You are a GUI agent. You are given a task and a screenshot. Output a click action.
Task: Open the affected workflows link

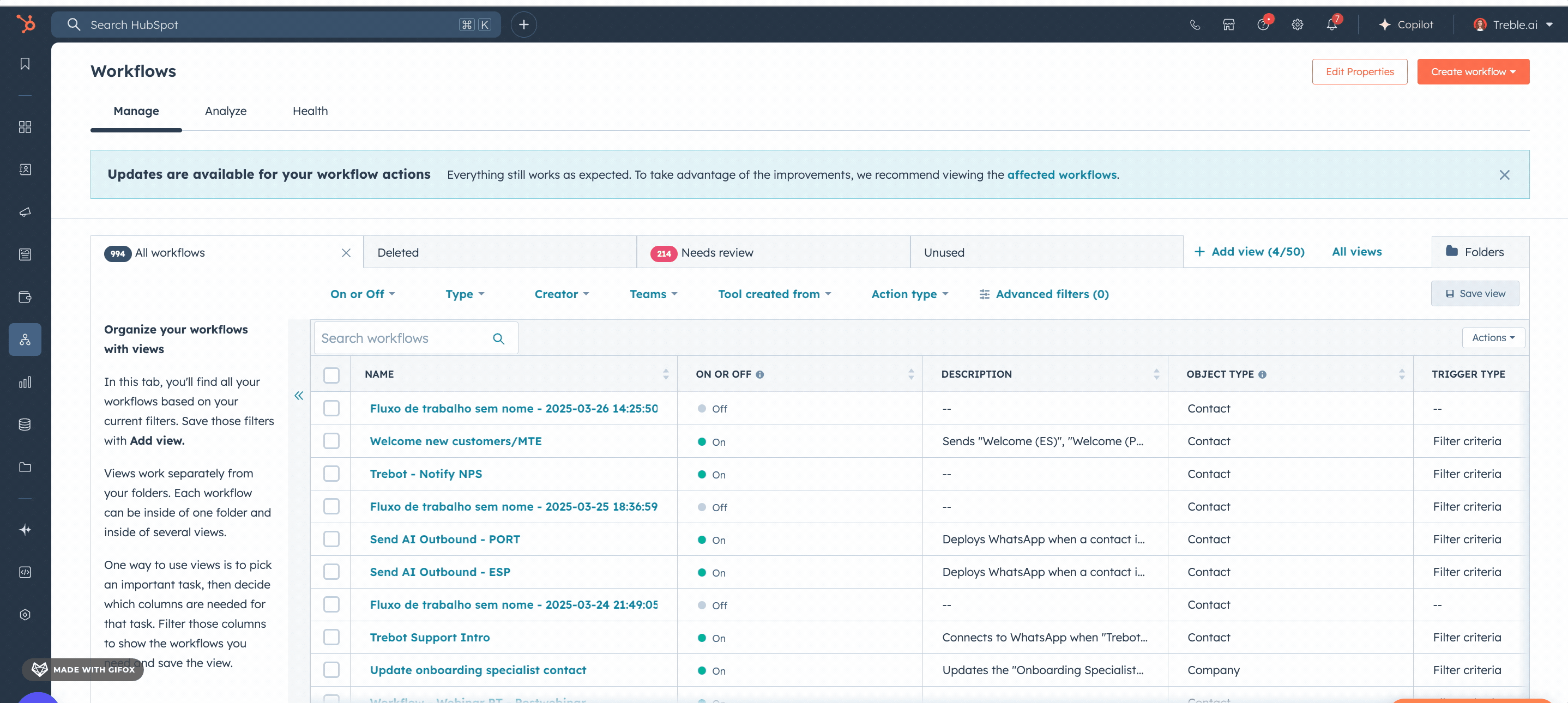click(x=1062, y=175)
